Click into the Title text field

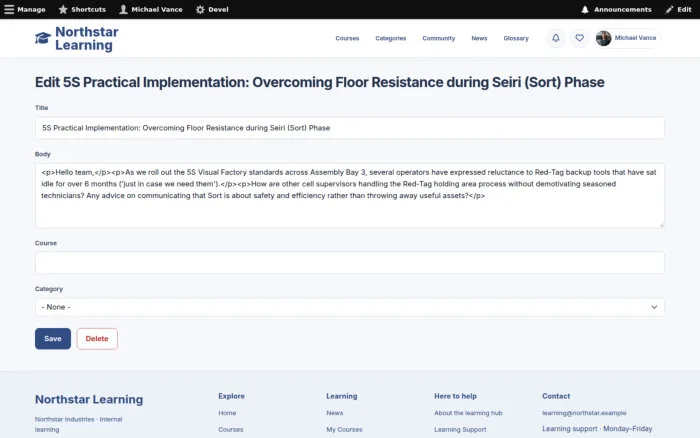tap(350, 128)
